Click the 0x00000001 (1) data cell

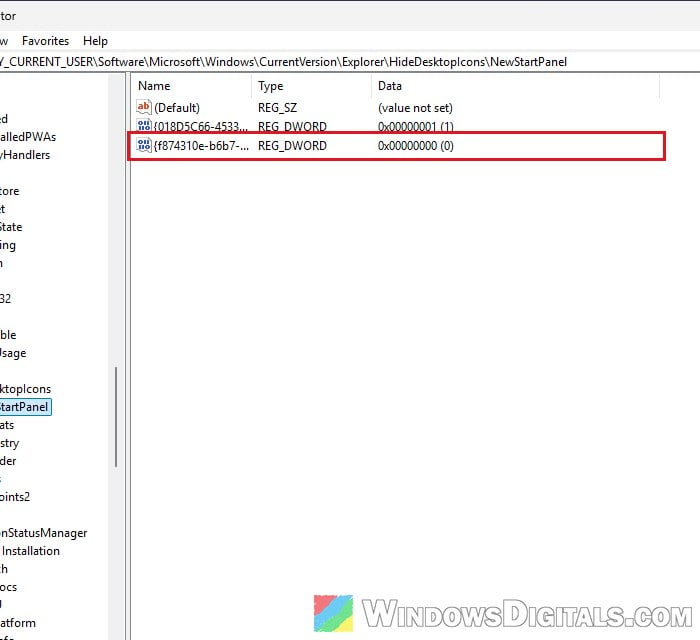click(416, 127)
